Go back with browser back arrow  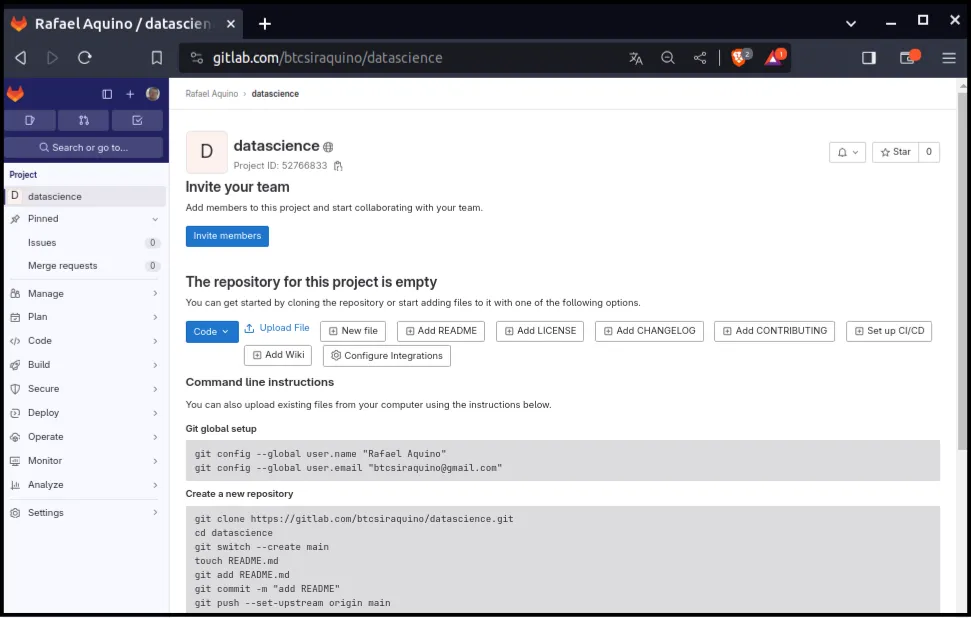[x=20, y=58]
